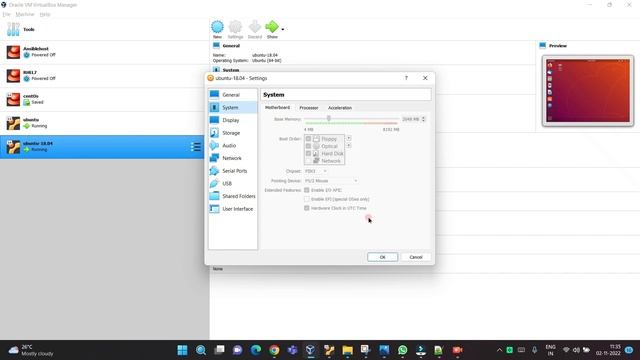Open the weather widget on the taskbar
640x360 pixels.
[x=31, y=350]
